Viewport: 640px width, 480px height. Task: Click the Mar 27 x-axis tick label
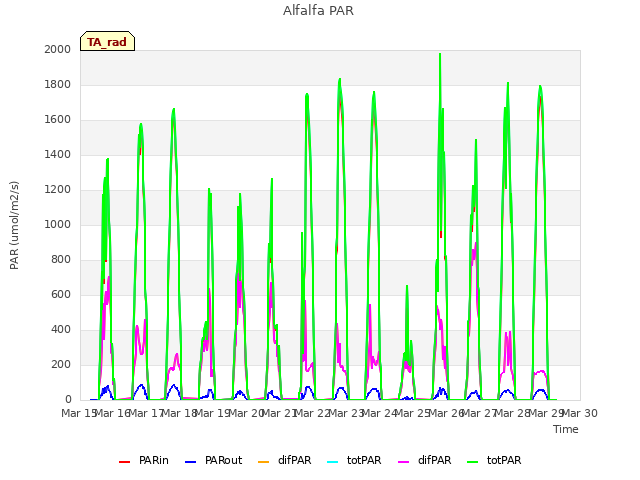[x=480, y=413]
